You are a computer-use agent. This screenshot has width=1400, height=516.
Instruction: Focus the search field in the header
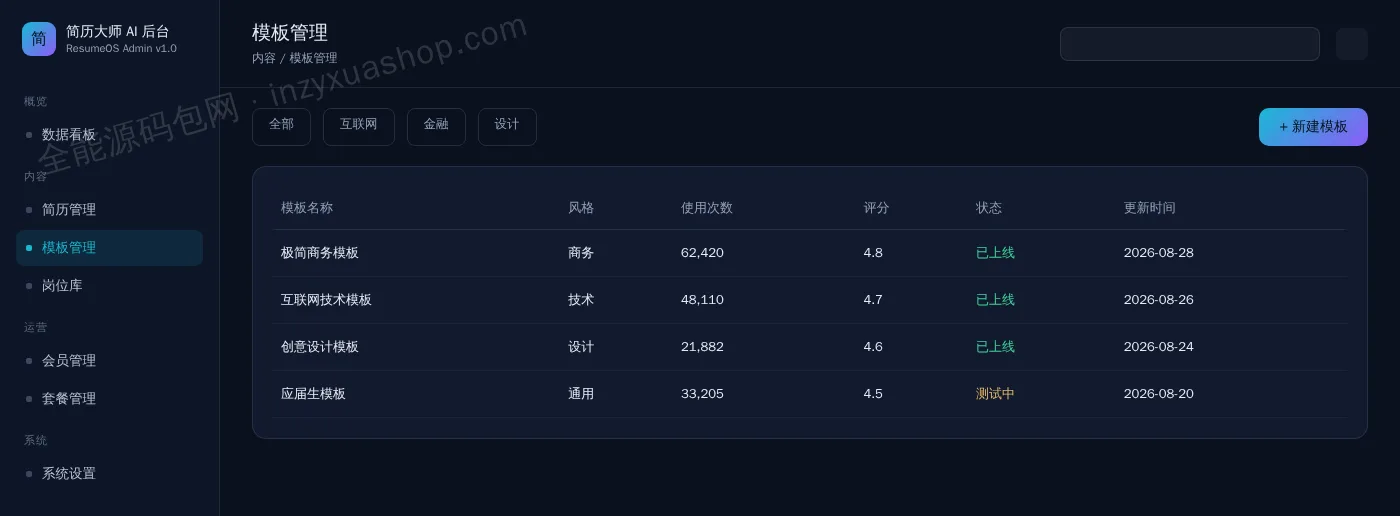click(x=1190, y=44)
